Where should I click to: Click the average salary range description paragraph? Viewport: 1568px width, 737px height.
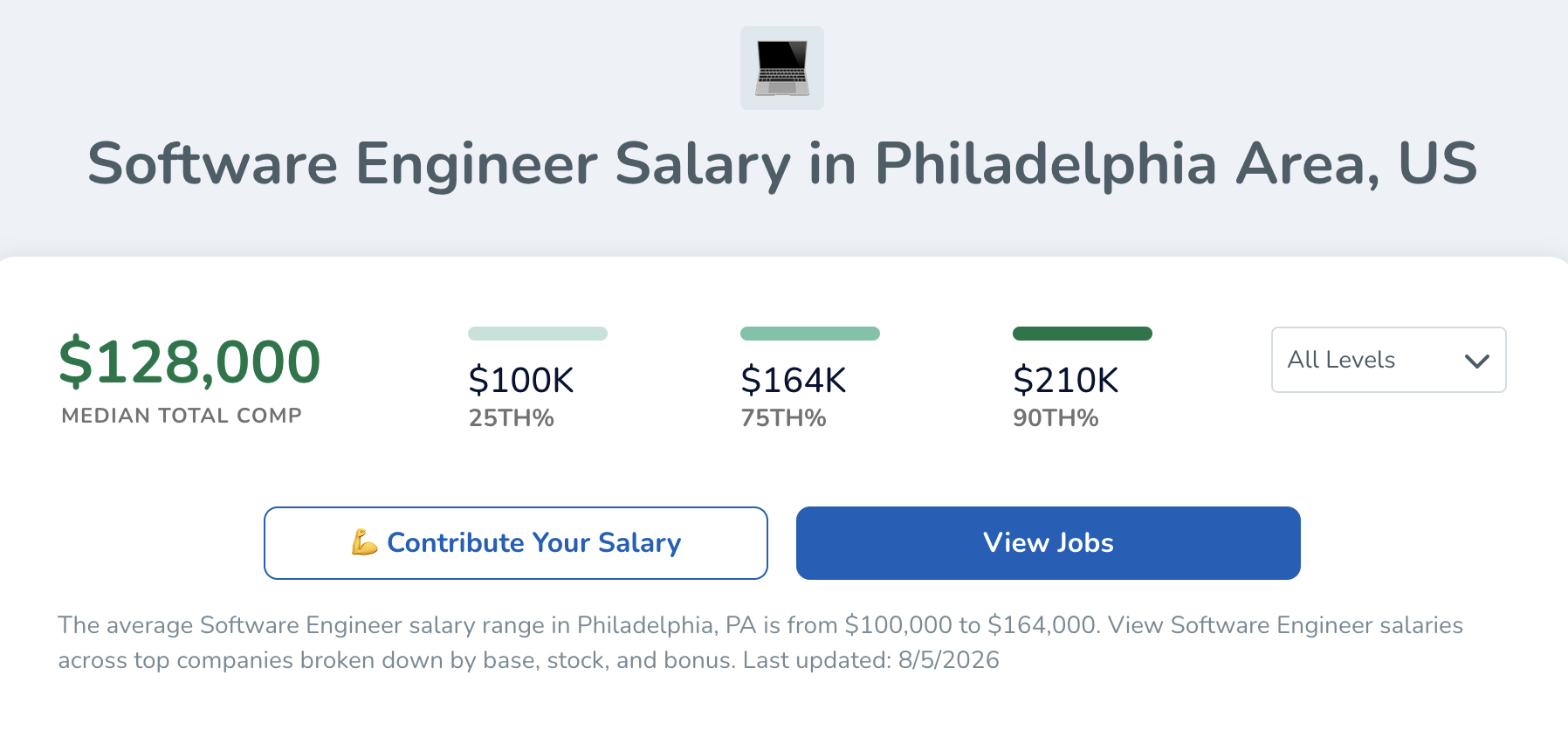coord(760,643)
